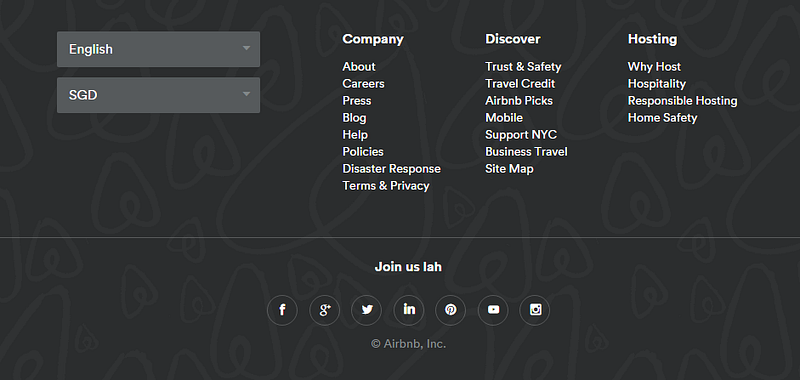
Task: Visit LinkedIn via the 'in' icon
Action: [409, 310]
